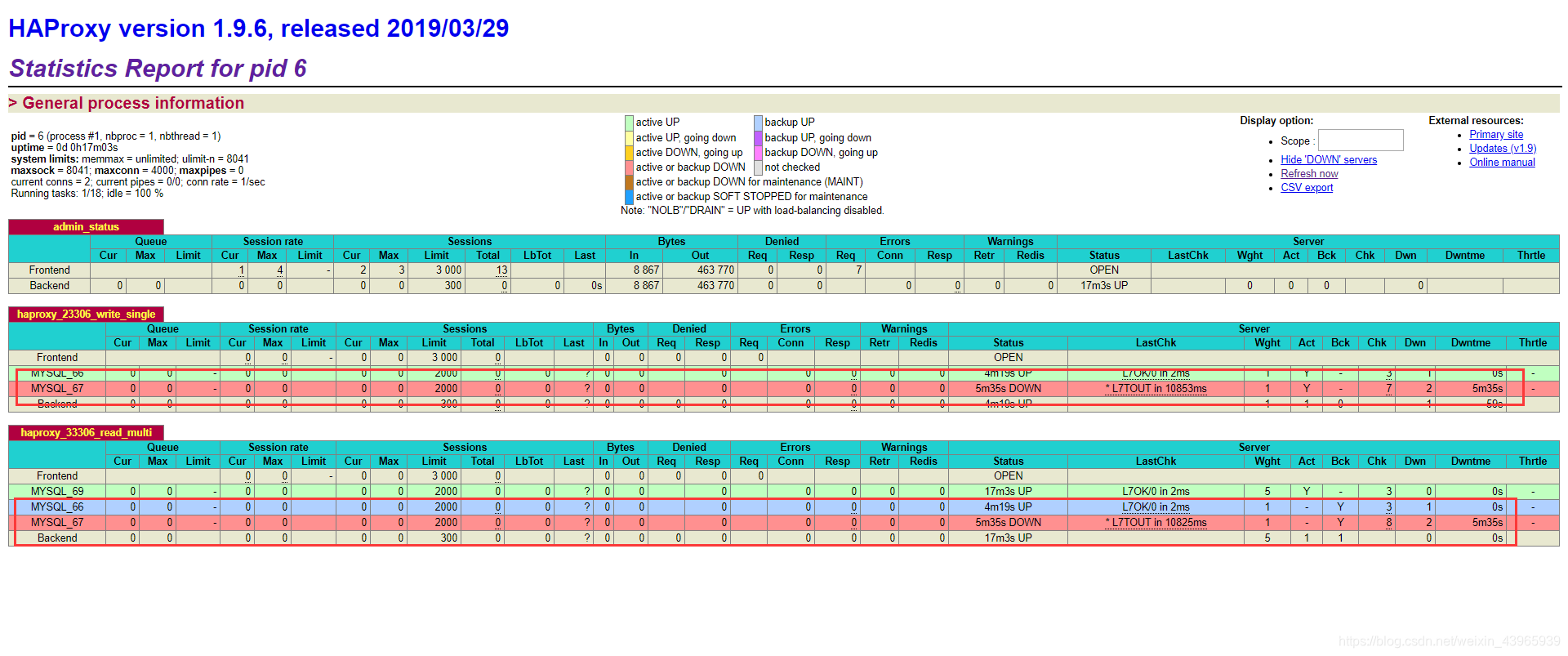Screen dimensions: 1568x656
Task: Click the uptime 0d 0h17m03s line
Action: tap(65, 148)
